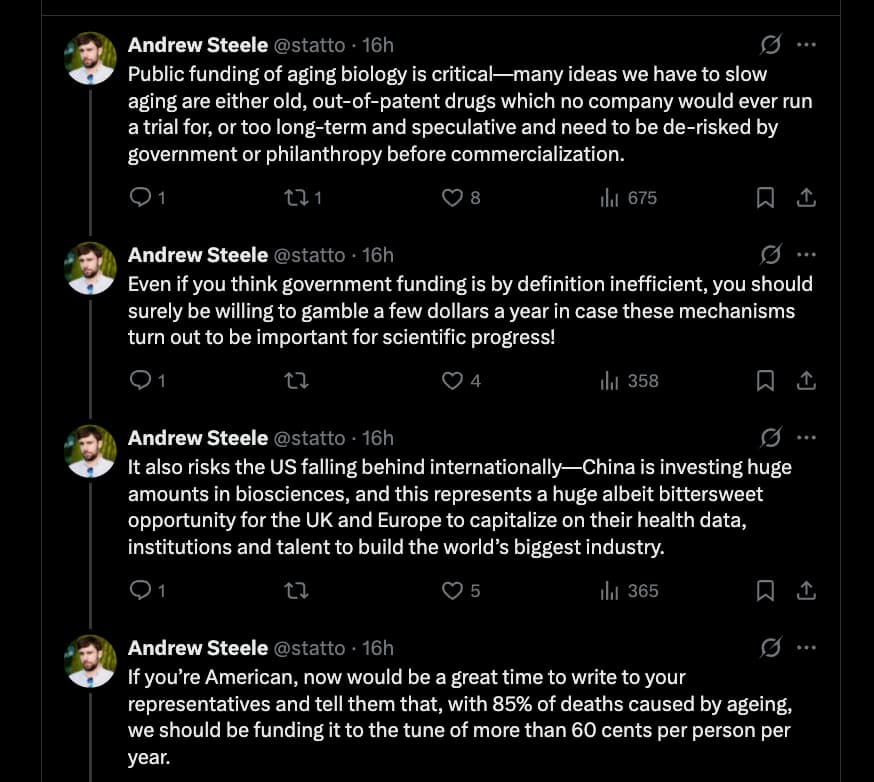This screenshot has width=874, height=782.
Task: Repost the 'Public funding of aging biology' tweet
Action: 296,198
